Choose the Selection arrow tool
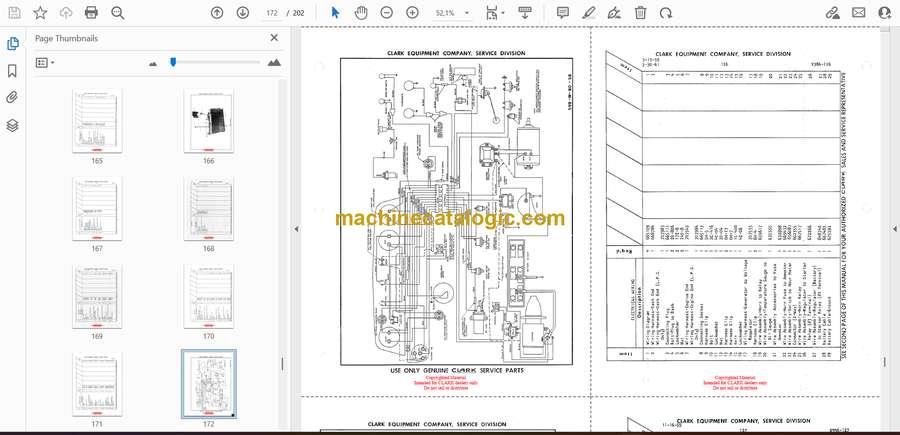The width and height of the screenshot is (900, 435). tap(336, 13)
